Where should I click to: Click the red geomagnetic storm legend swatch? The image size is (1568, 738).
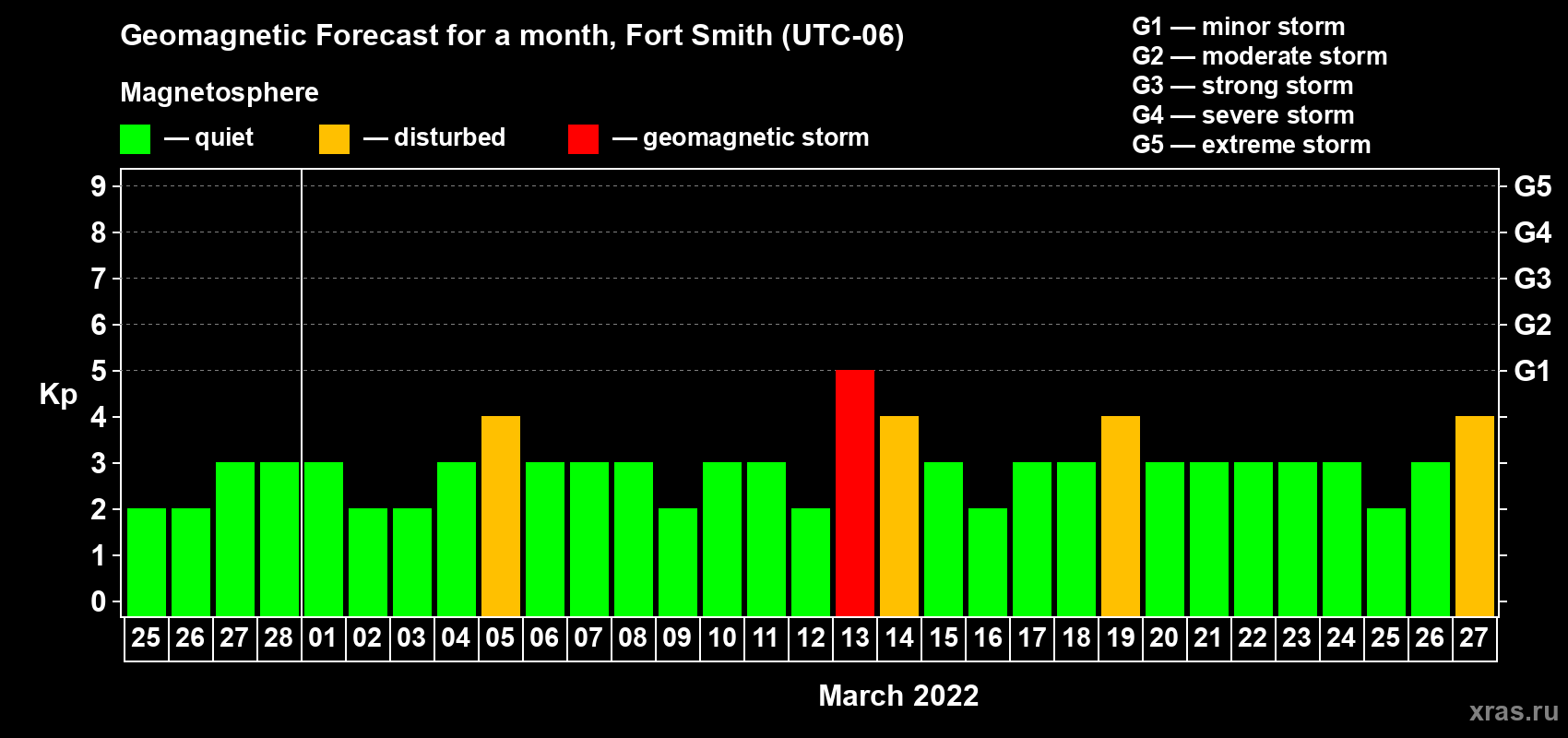tap(583, 139)
